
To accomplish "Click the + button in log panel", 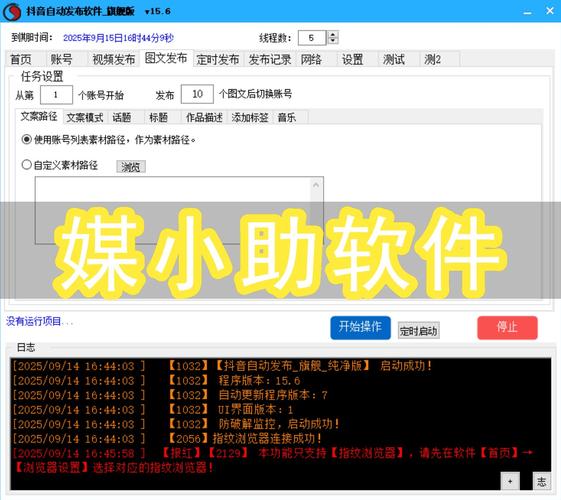I will [510, 481].
